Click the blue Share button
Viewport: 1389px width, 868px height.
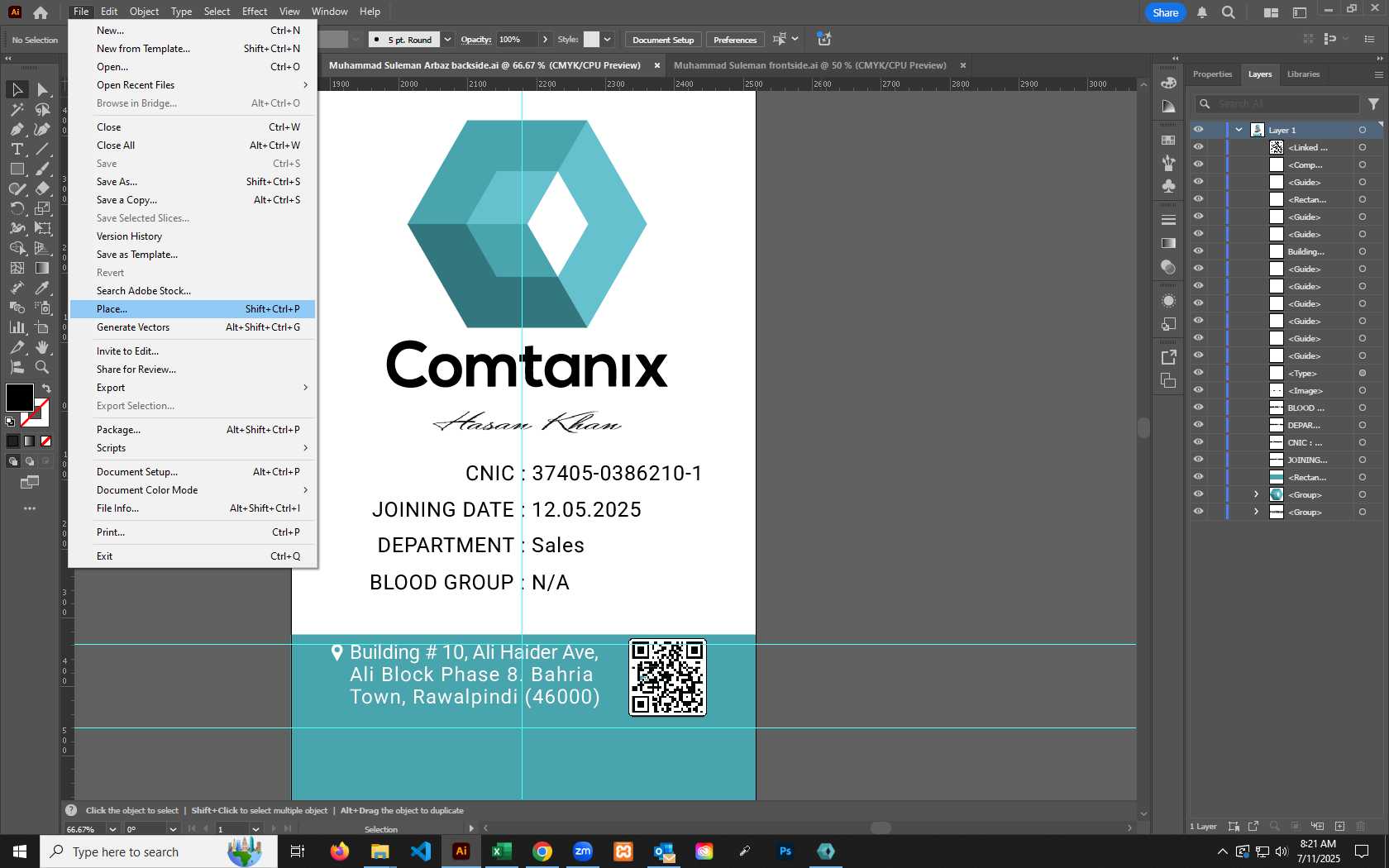coord(1165,12)
